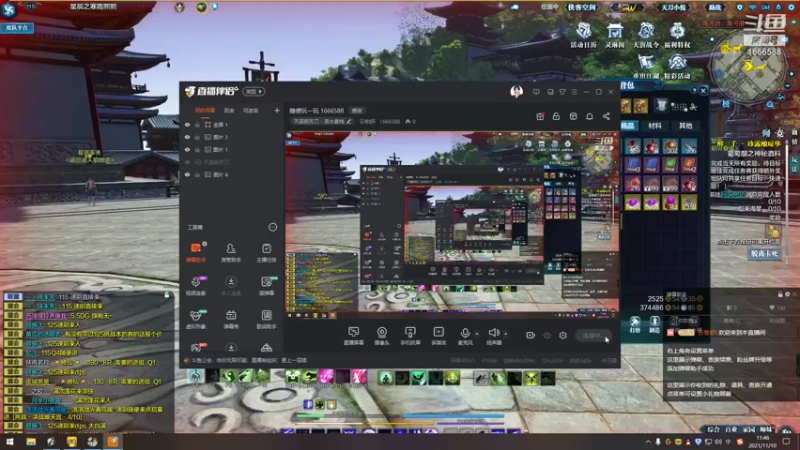Screen dimensions: 800x450
Task: Open 弹幕助手 tool
Action: 196,252
